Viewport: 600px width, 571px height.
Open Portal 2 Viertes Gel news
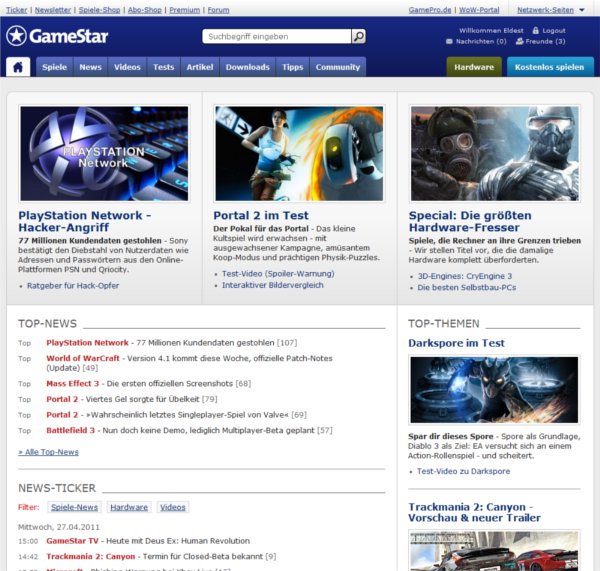click(132, 400)
